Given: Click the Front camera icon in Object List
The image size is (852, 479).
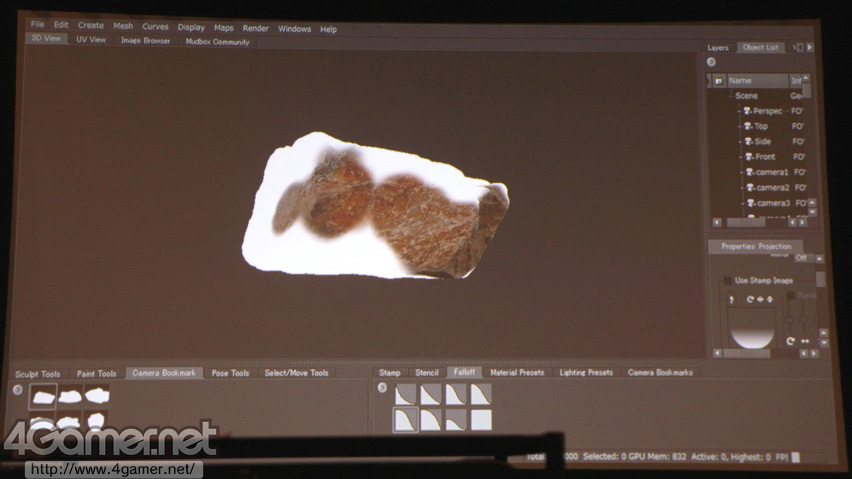Looking at the screenshot, I should pyautogui.click(x=750, y=156).
